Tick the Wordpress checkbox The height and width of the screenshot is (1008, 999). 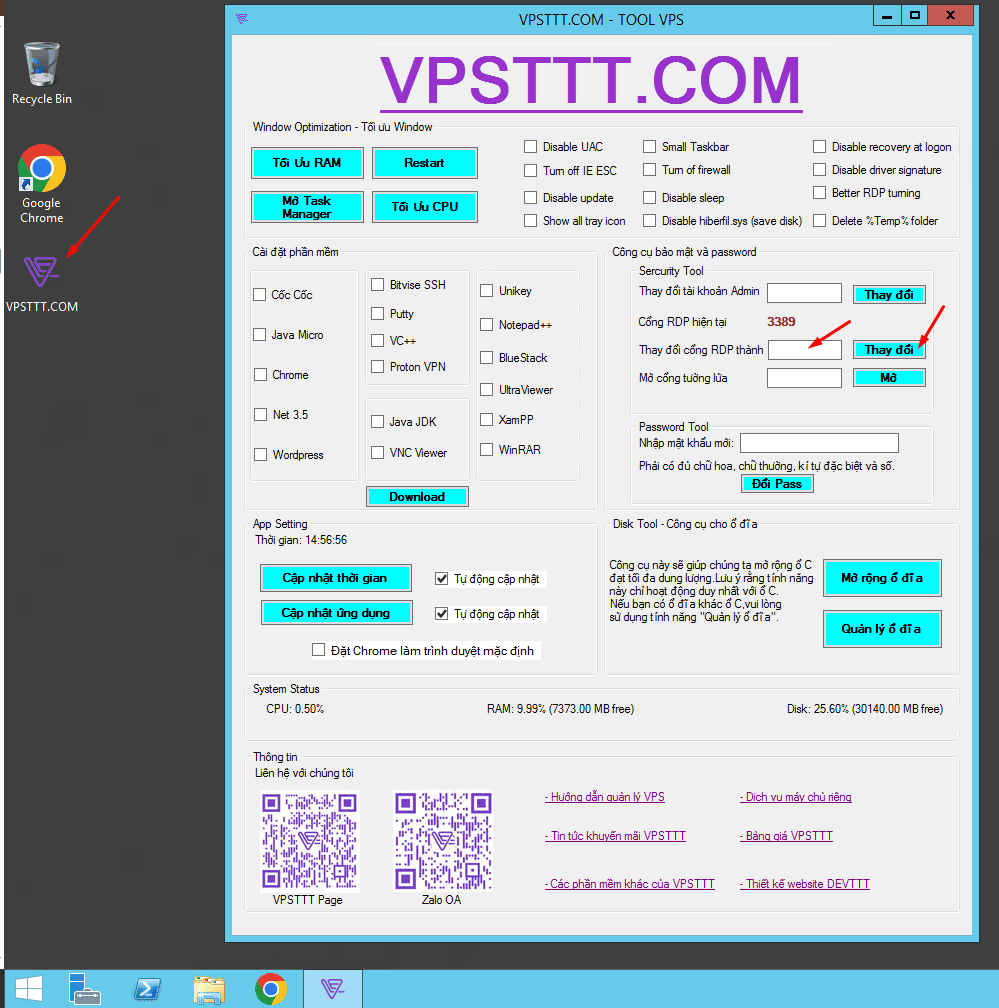click(x=260, y=454)
